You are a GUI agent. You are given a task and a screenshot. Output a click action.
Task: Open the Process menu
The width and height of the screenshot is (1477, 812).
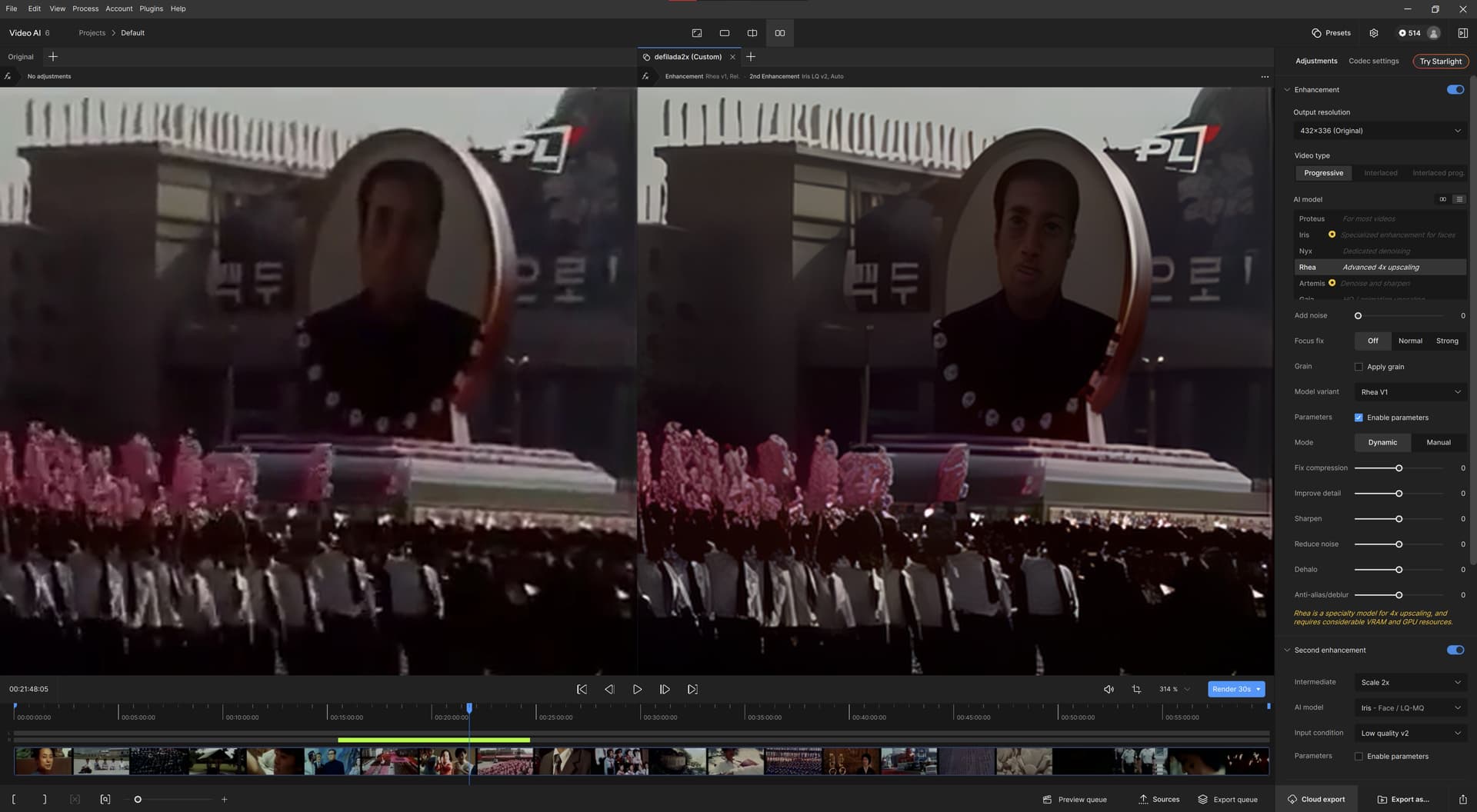click(85, 8)
